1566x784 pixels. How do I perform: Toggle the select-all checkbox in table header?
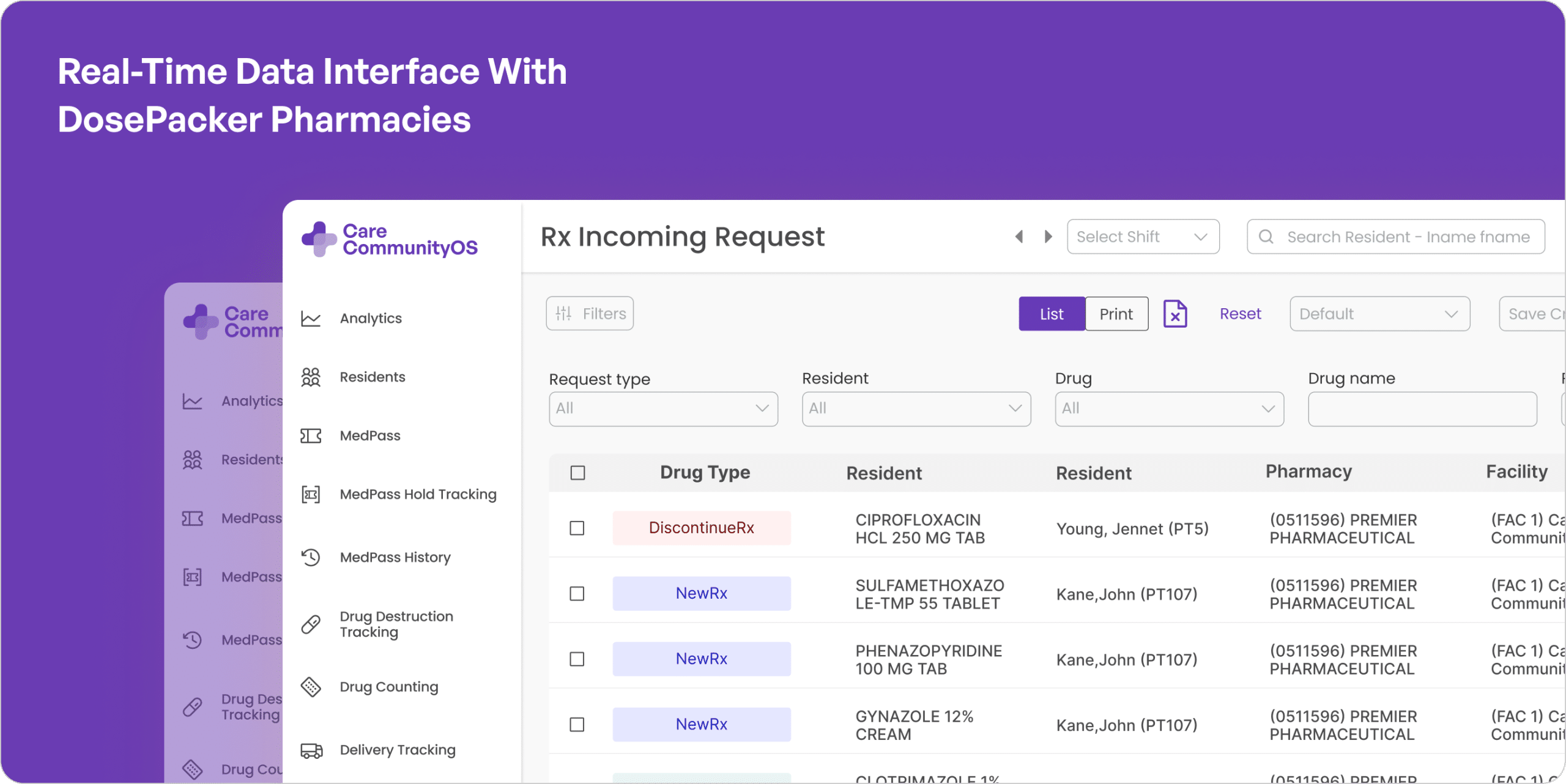pos(577,473)
